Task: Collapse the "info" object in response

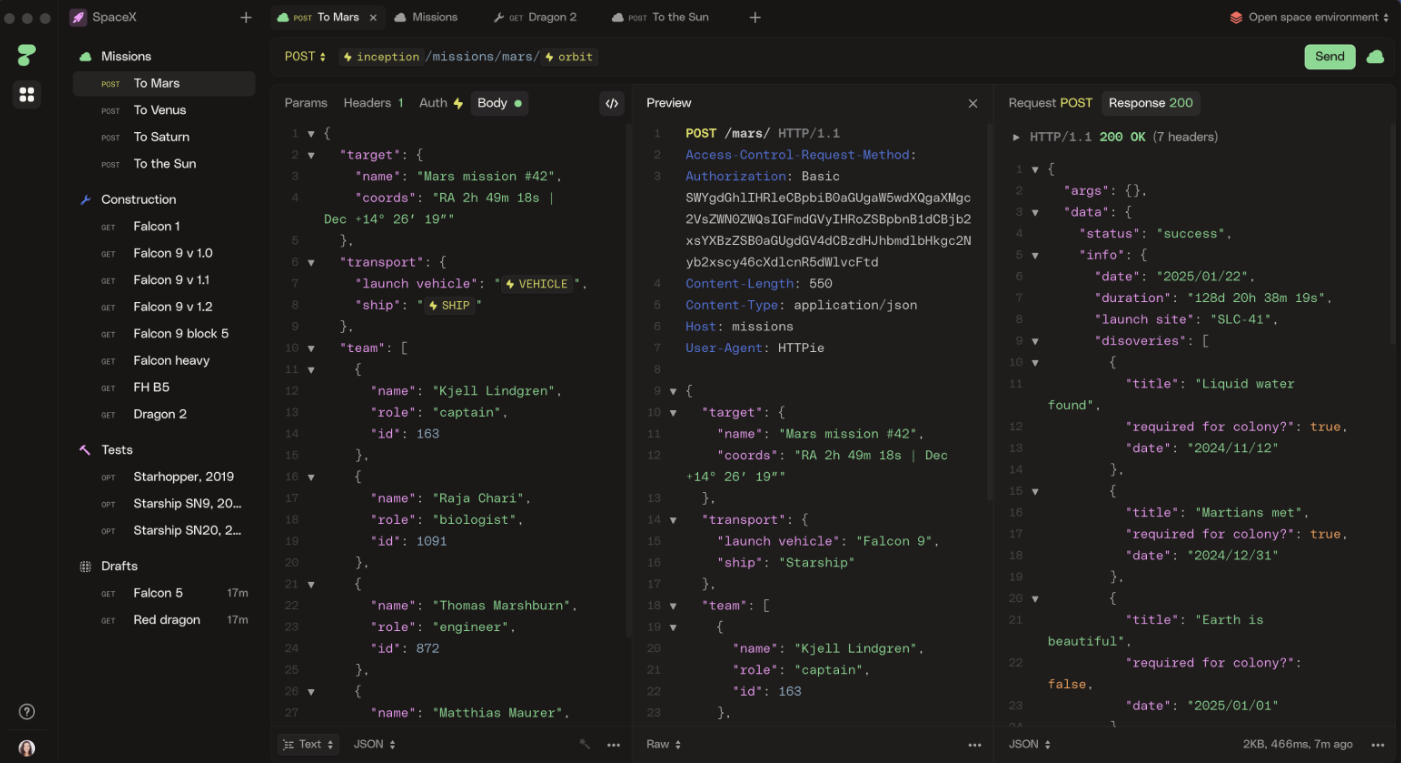Action: [x=1035, y=256]
